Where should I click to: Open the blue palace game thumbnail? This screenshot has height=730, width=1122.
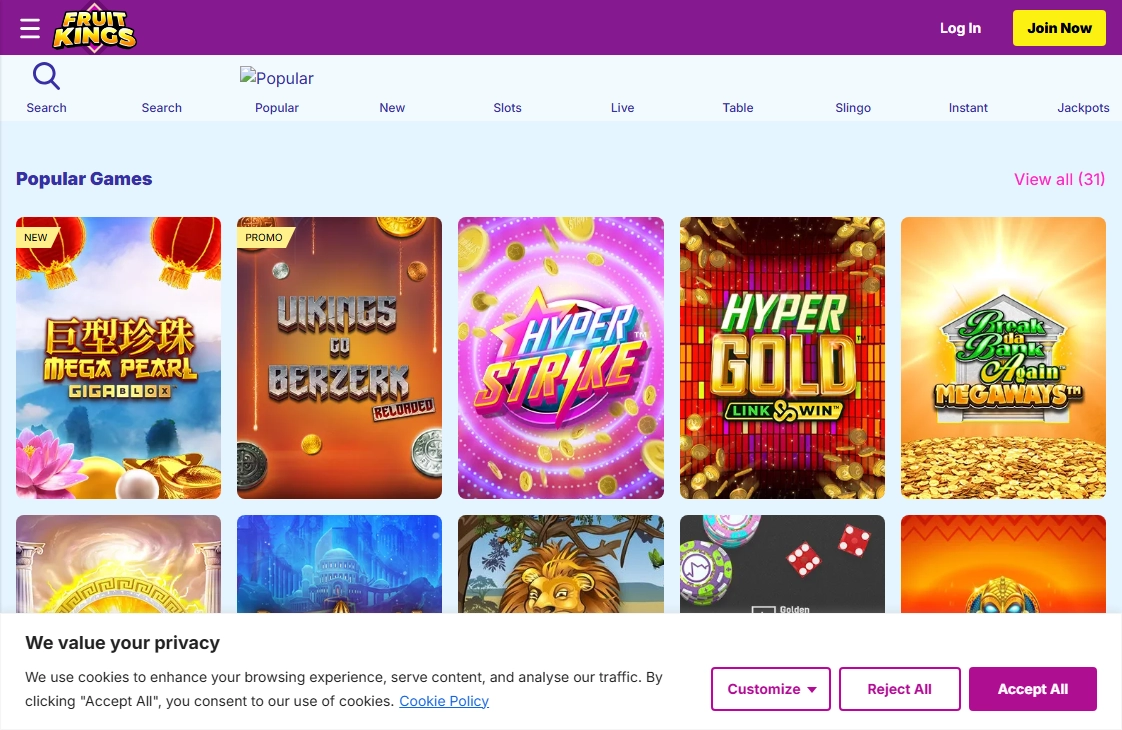coord(339,564)
